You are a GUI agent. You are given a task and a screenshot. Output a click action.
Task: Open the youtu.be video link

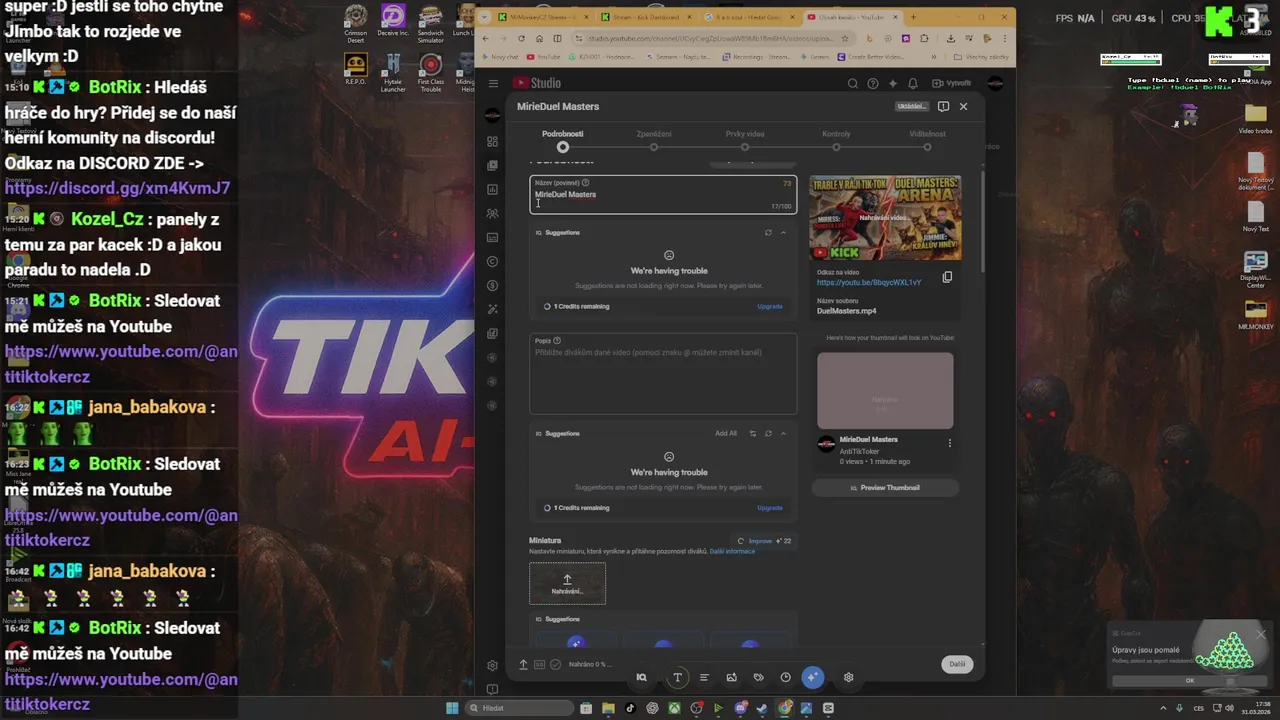click(x=869, y=282)
